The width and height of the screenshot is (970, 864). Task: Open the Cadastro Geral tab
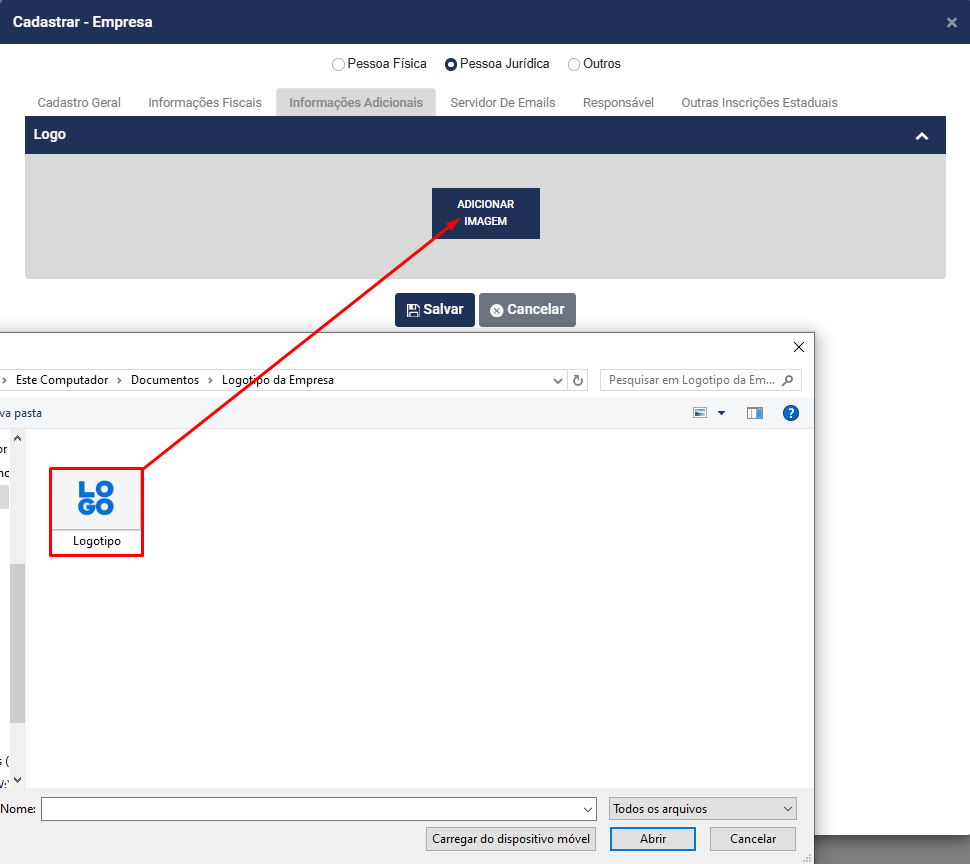tap(79, 103)
